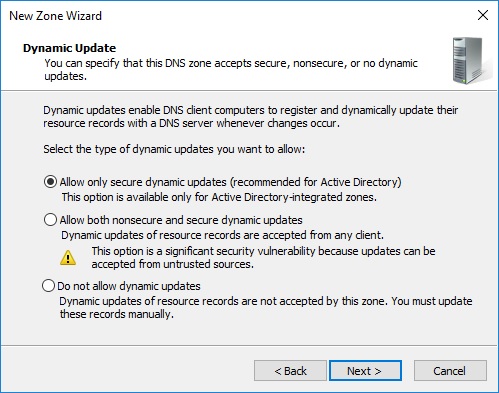The width and height of the screenshot is (499, 393).
Task: Click 'You must update these records manually' text
Action: [266, 307]
